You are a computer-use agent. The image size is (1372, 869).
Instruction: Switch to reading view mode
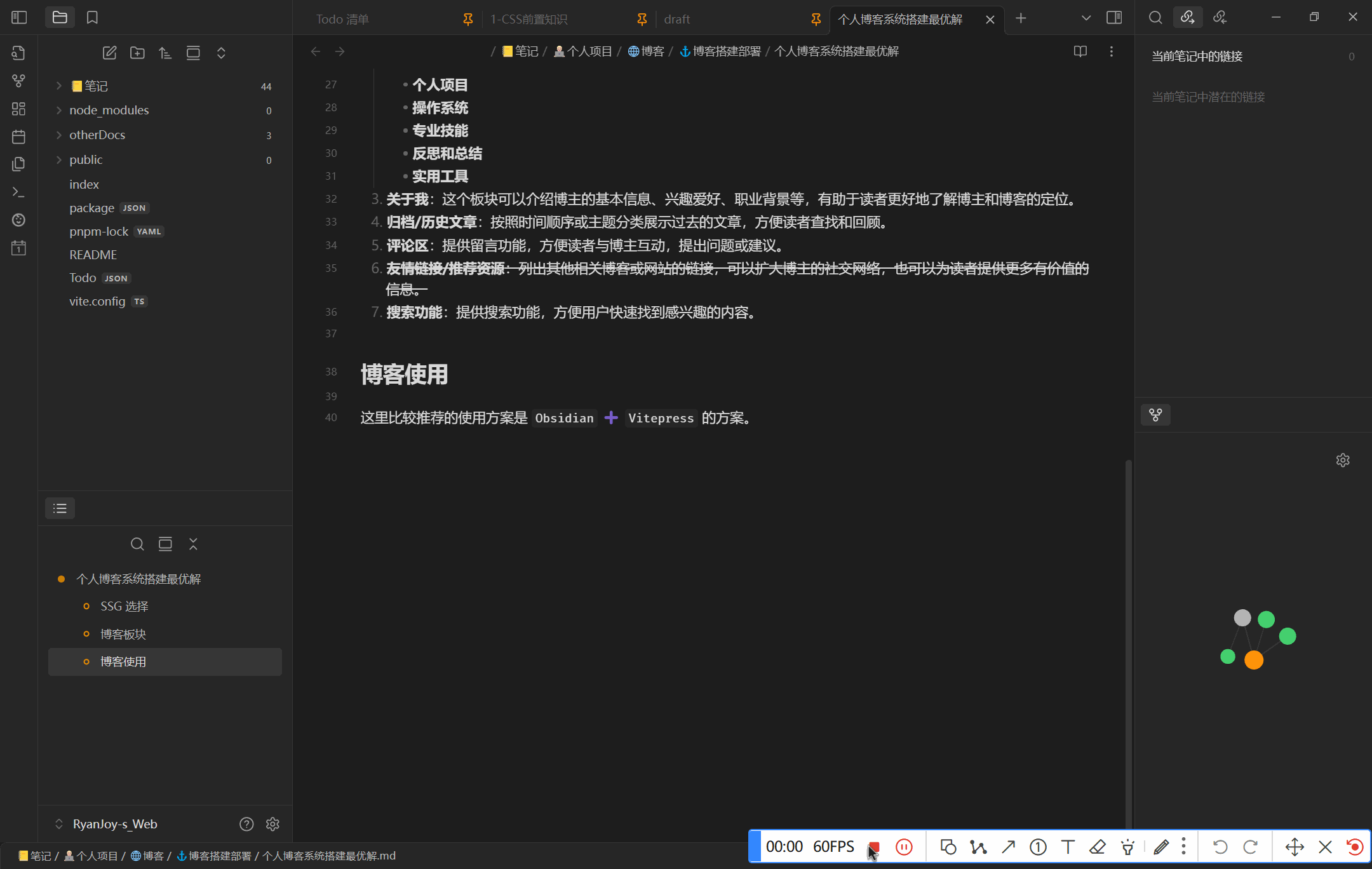click(x=1080, y=51)
